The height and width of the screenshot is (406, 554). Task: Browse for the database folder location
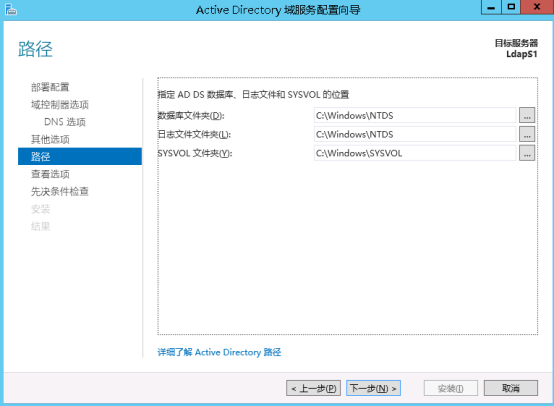(x=527, y=115)
